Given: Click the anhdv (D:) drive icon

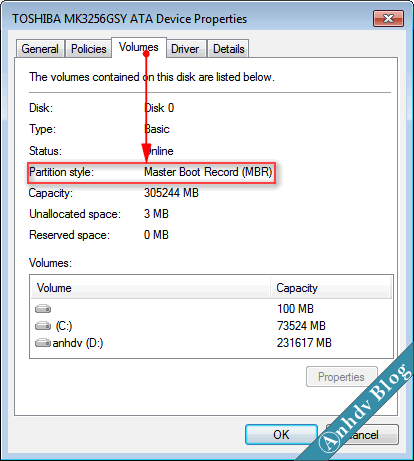Looking at the screenshot, I should point(43,343).
